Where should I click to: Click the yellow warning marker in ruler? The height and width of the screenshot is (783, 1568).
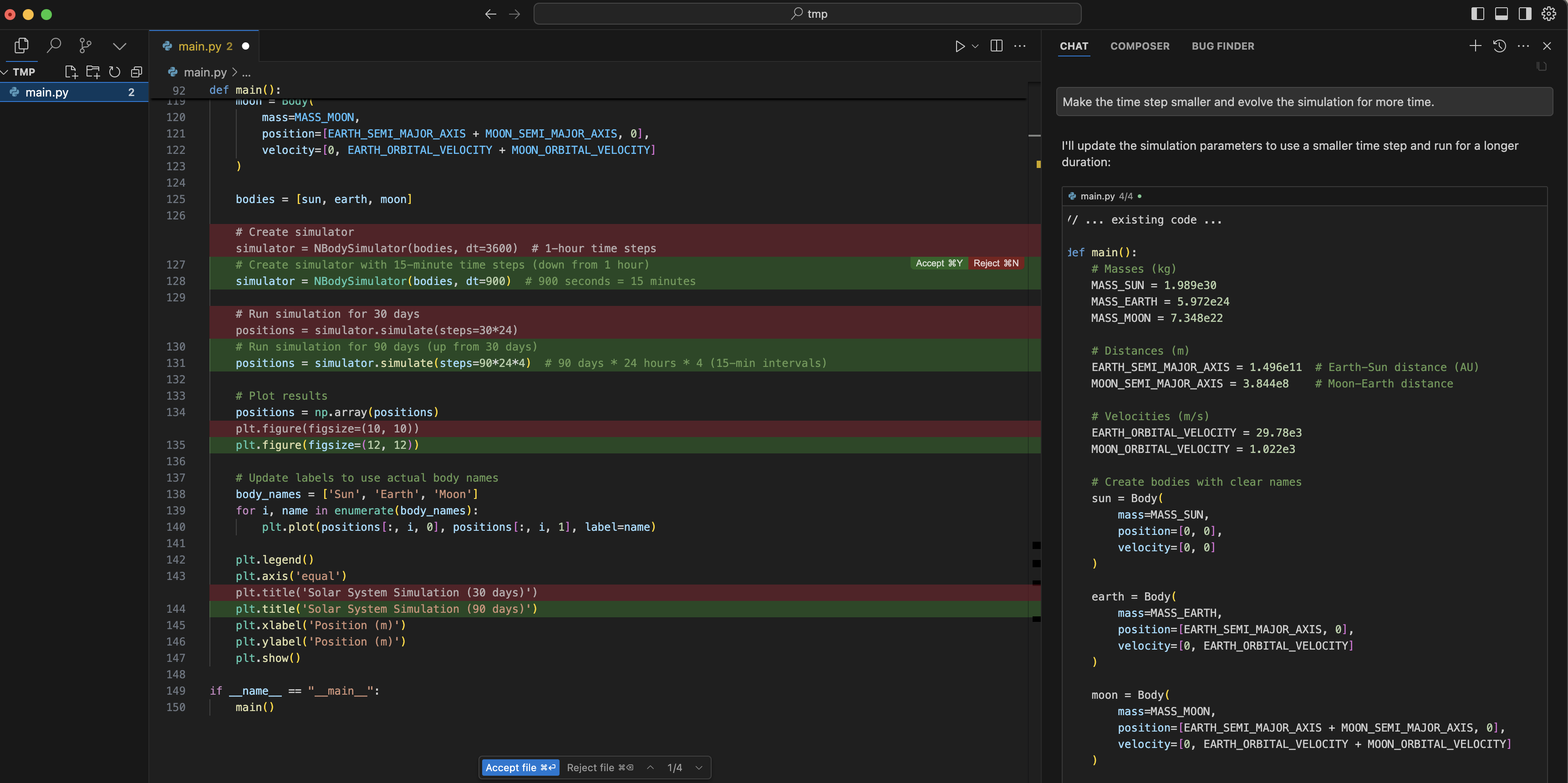(1039, 164)
